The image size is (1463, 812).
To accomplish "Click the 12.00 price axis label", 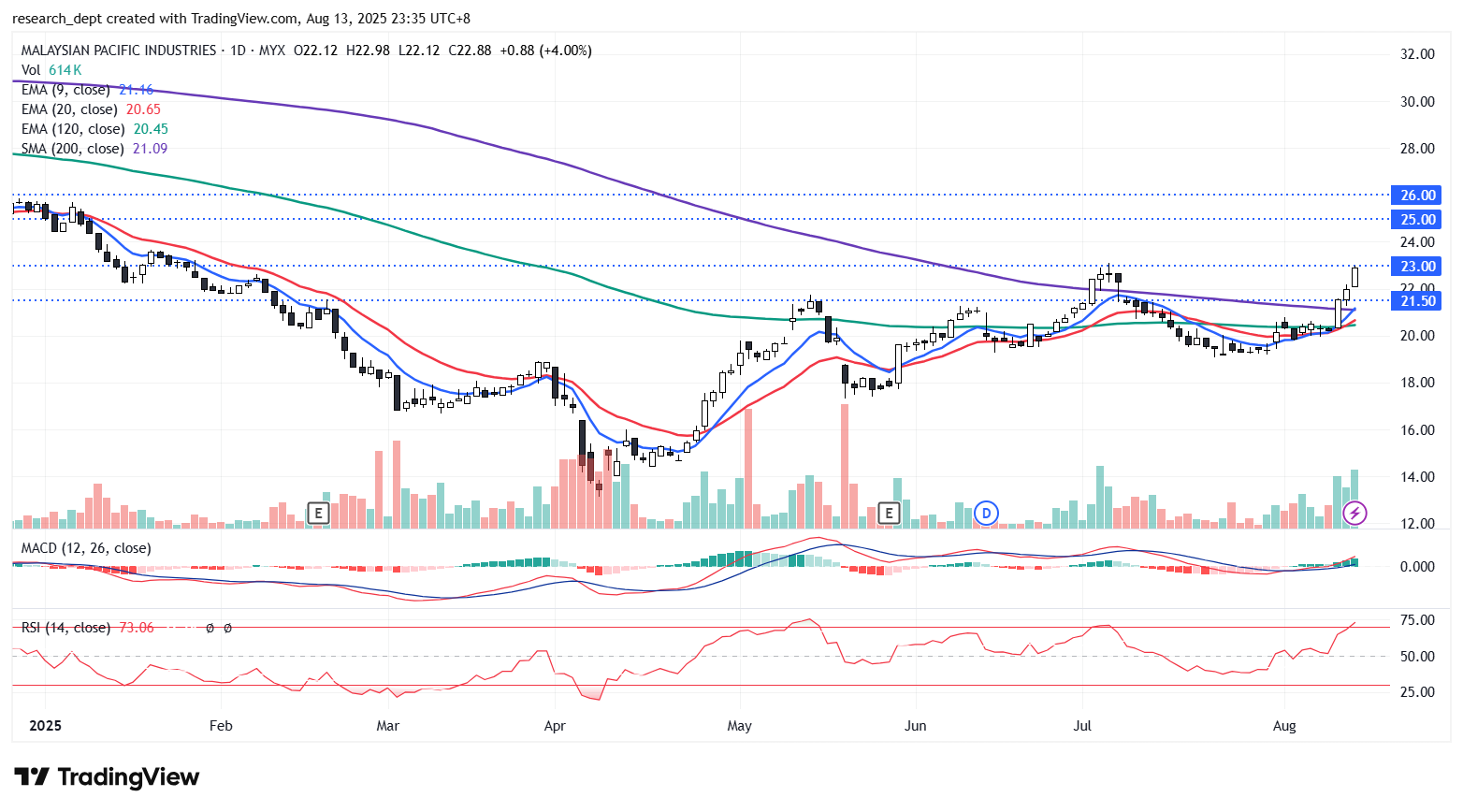I will 1417,524.
